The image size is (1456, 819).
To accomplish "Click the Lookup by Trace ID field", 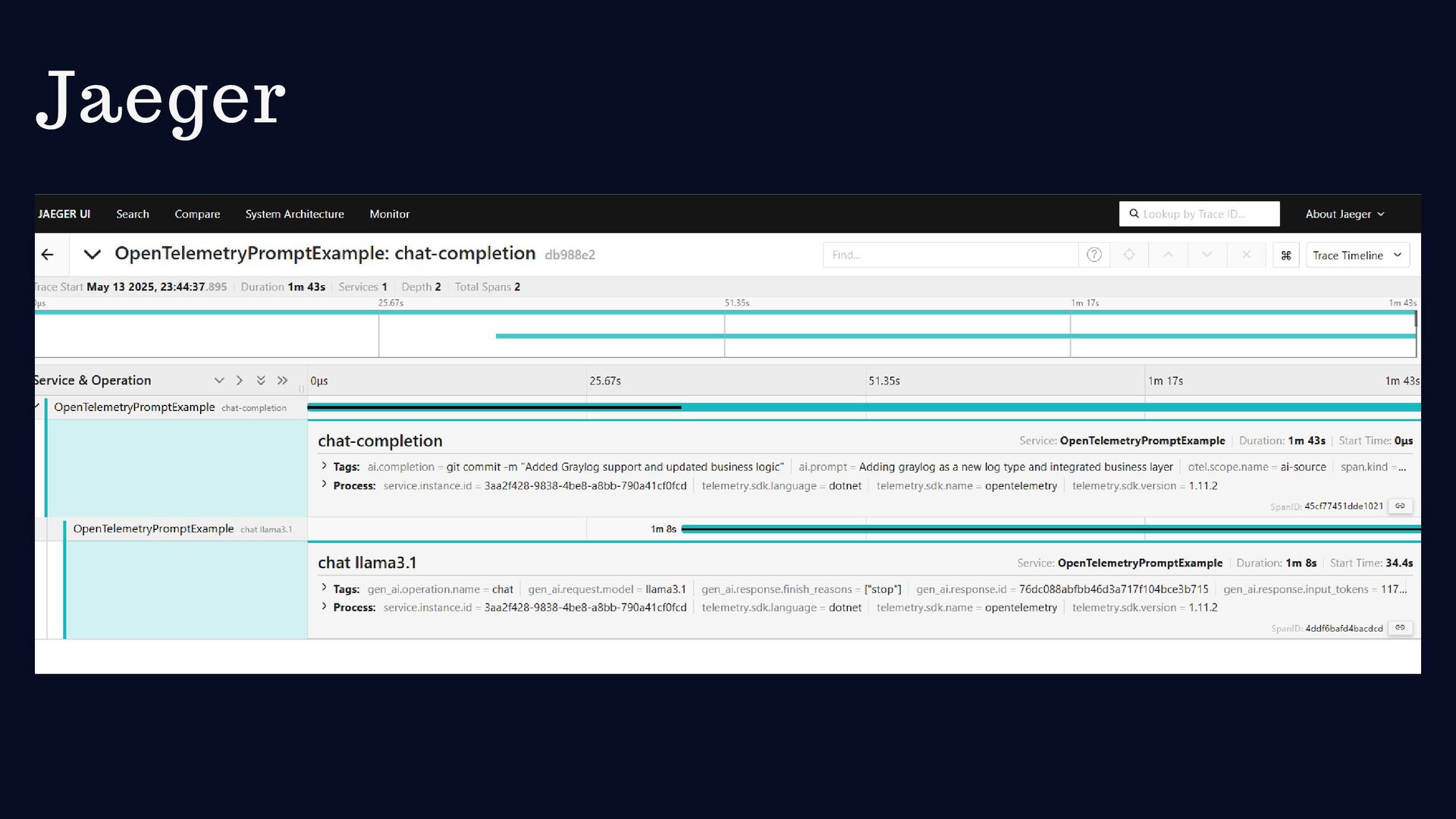I will pos(1206,215).
